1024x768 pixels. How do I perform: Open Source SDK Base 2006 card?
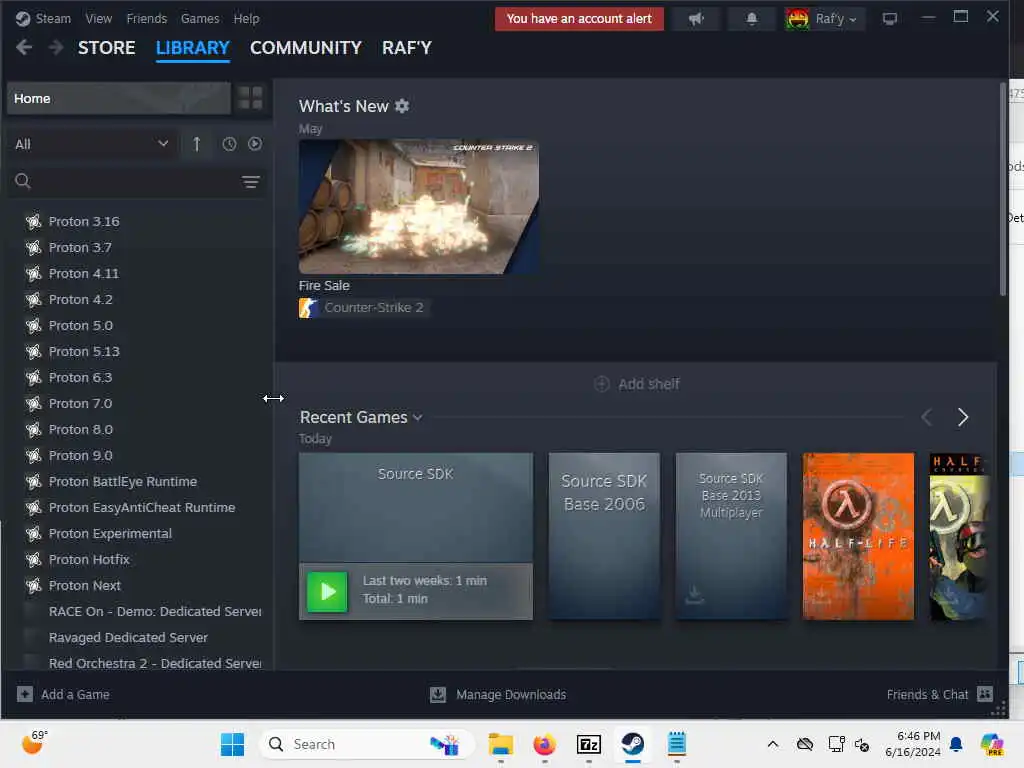click(604, 536)
